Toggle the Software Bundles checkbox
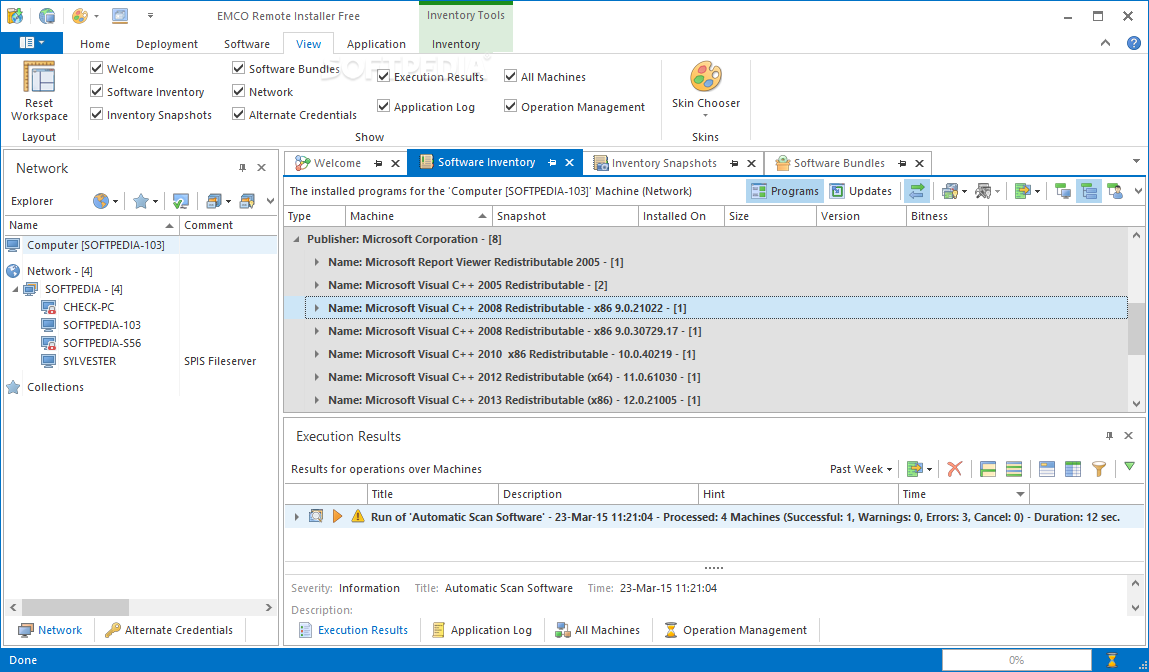Viewport: 1149px width, 672px height. click(x=238, y=68)
